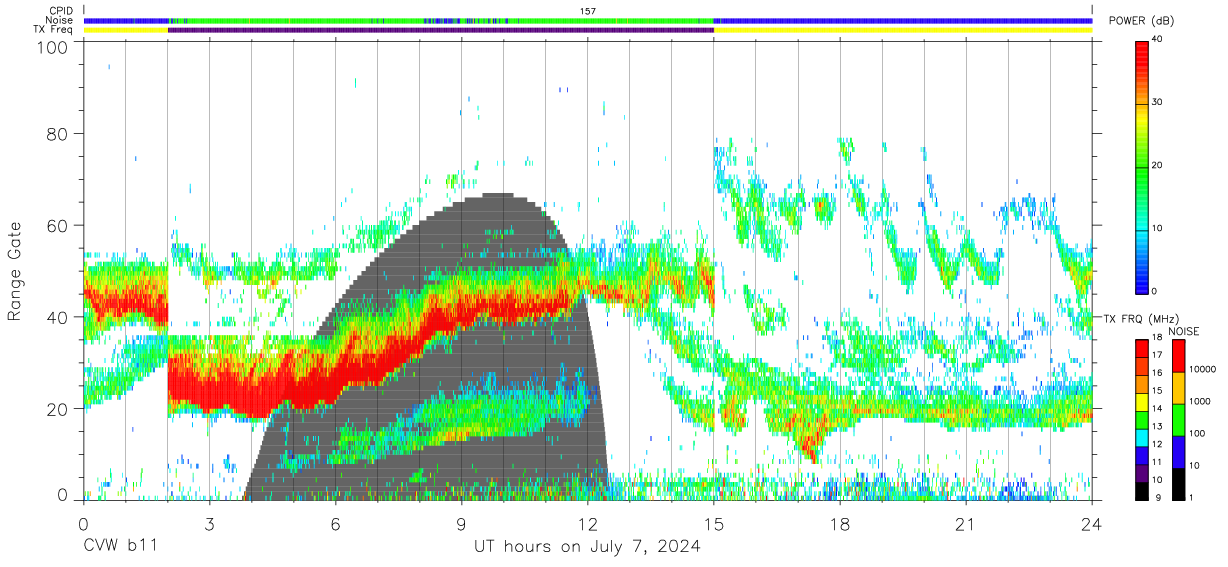Image resolution: width=1228 pixels, height=567 pixels.
Task: Select the '1000' tick on the NOISE scale
Action: pyautogui.click(x=1200, y=401)
